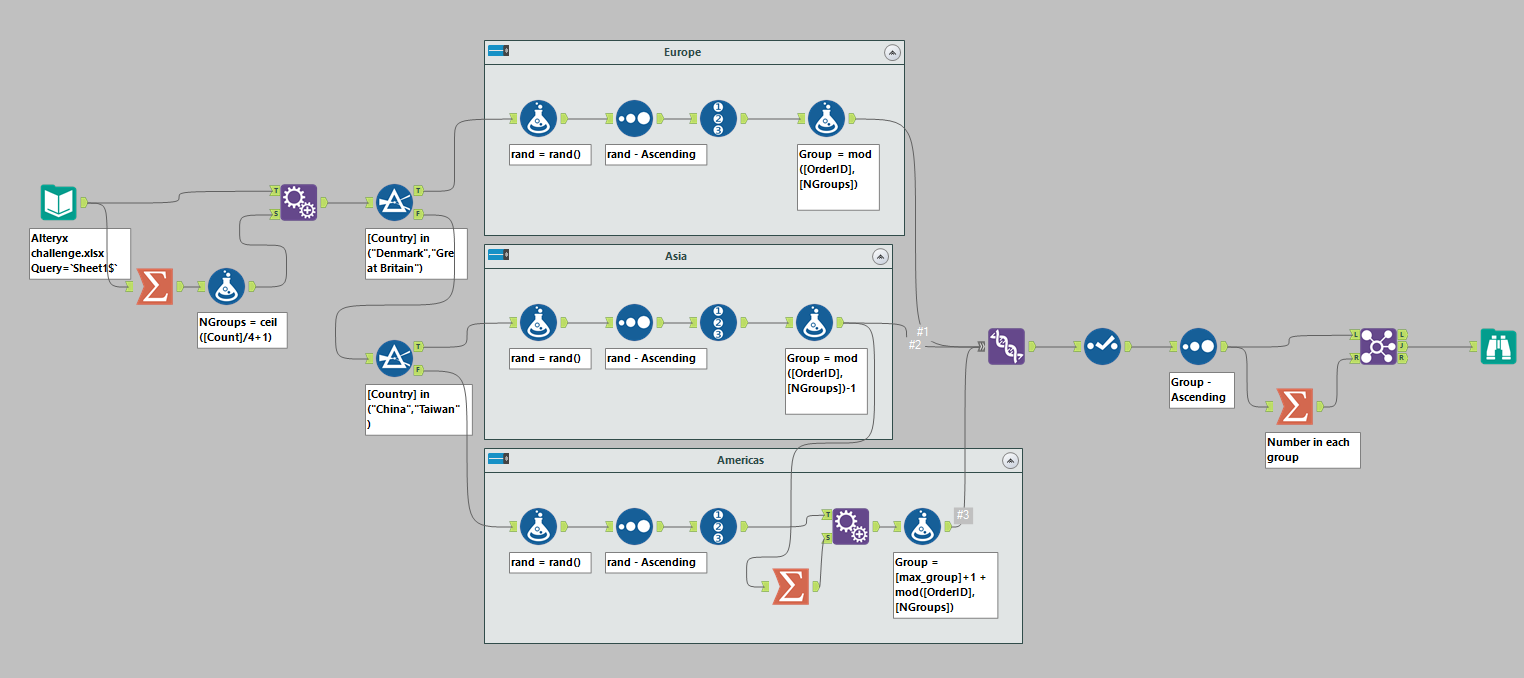Screen dimensions: 1524x678
Task: Select the Filter tool for China and Taiwan
Action: (394, 355)
